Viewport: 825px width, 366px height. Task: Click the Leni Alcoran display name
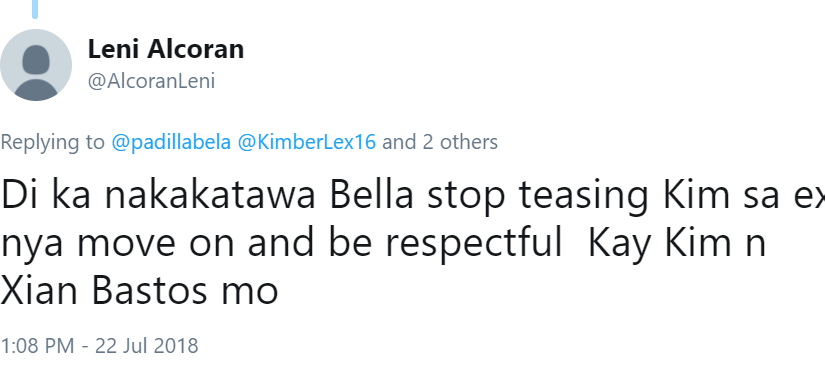(166, 49)
